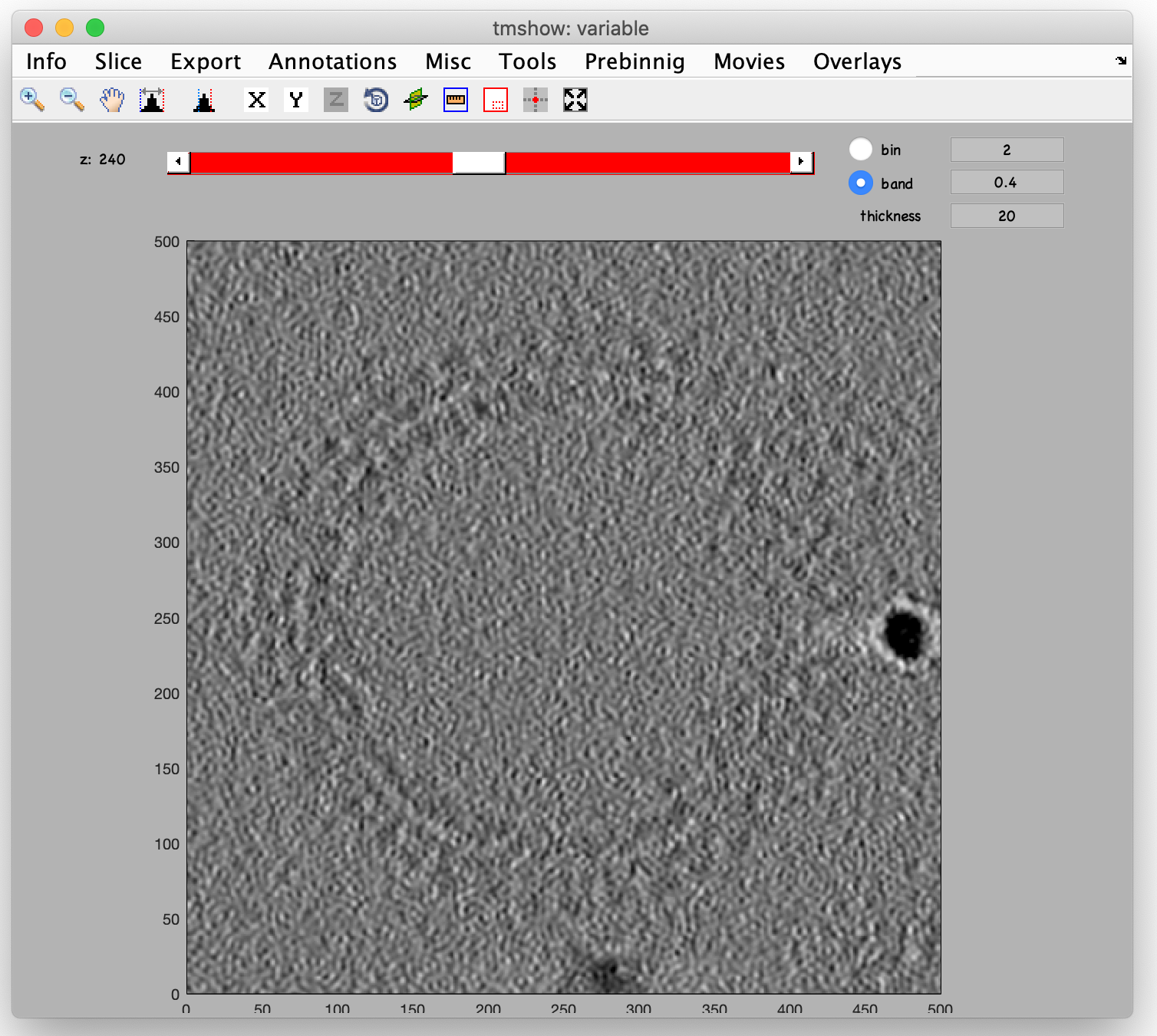Click the ruler measurement tool icon

click(456, 100)
